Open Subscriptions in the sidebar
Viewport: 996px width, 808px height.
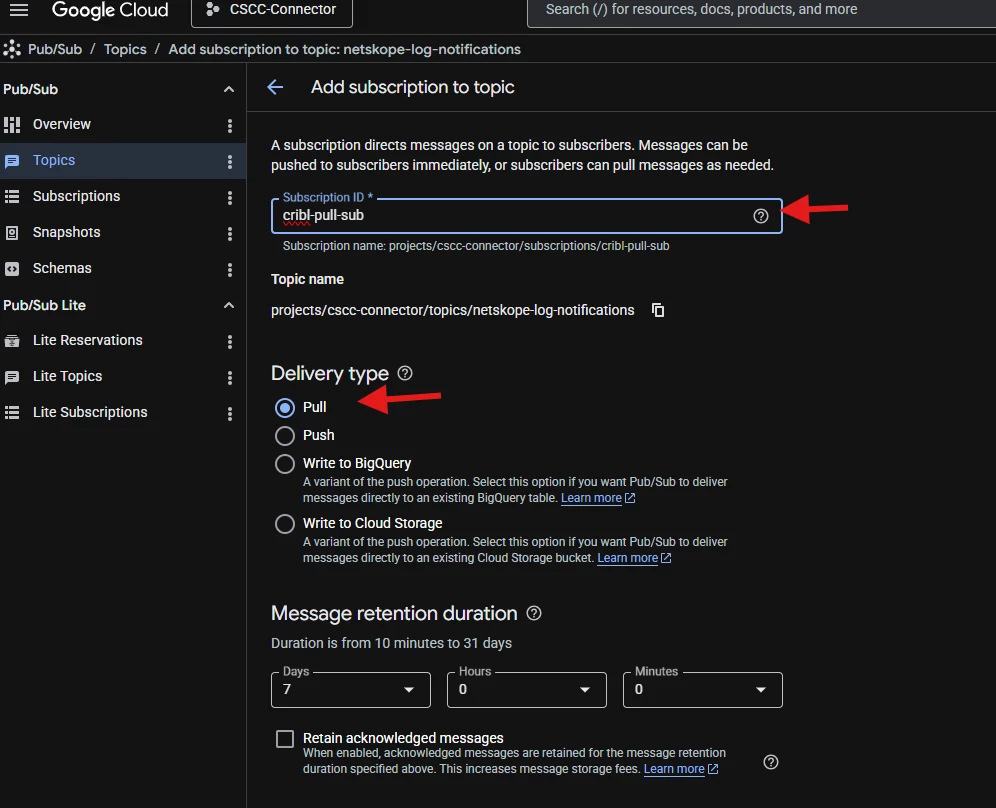76,196
